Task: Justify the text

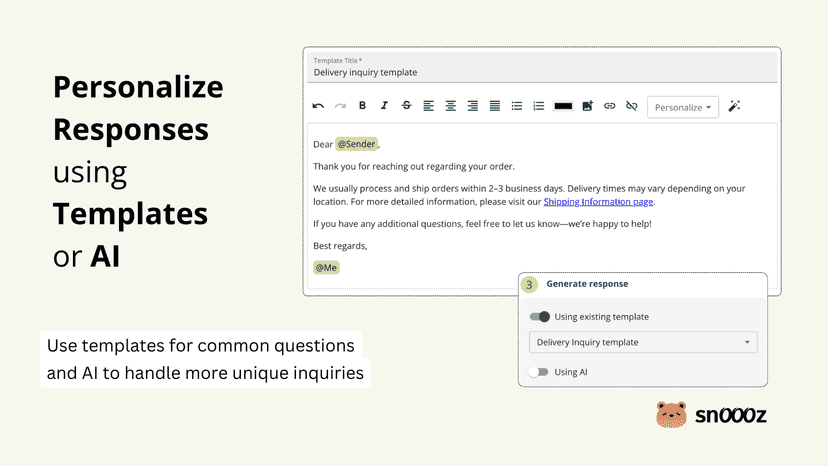Action: [x=495, y=106]
